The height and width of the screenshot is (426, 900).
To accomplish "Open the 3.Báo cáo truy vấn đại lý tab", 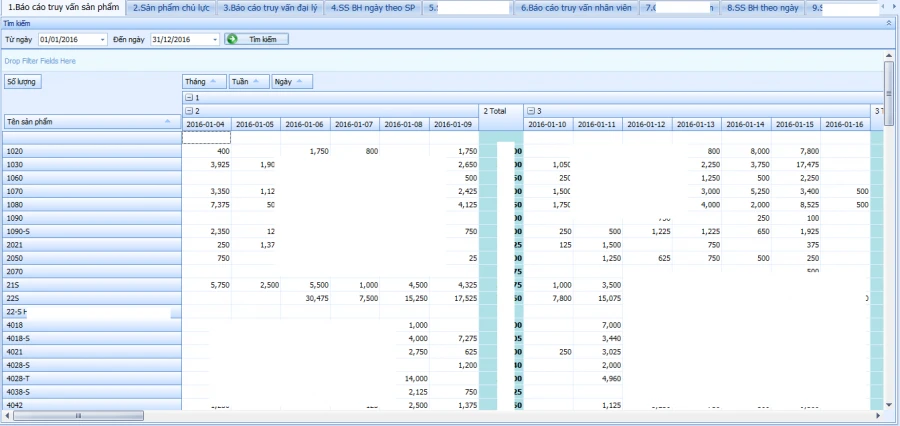I will coord(270,8).
